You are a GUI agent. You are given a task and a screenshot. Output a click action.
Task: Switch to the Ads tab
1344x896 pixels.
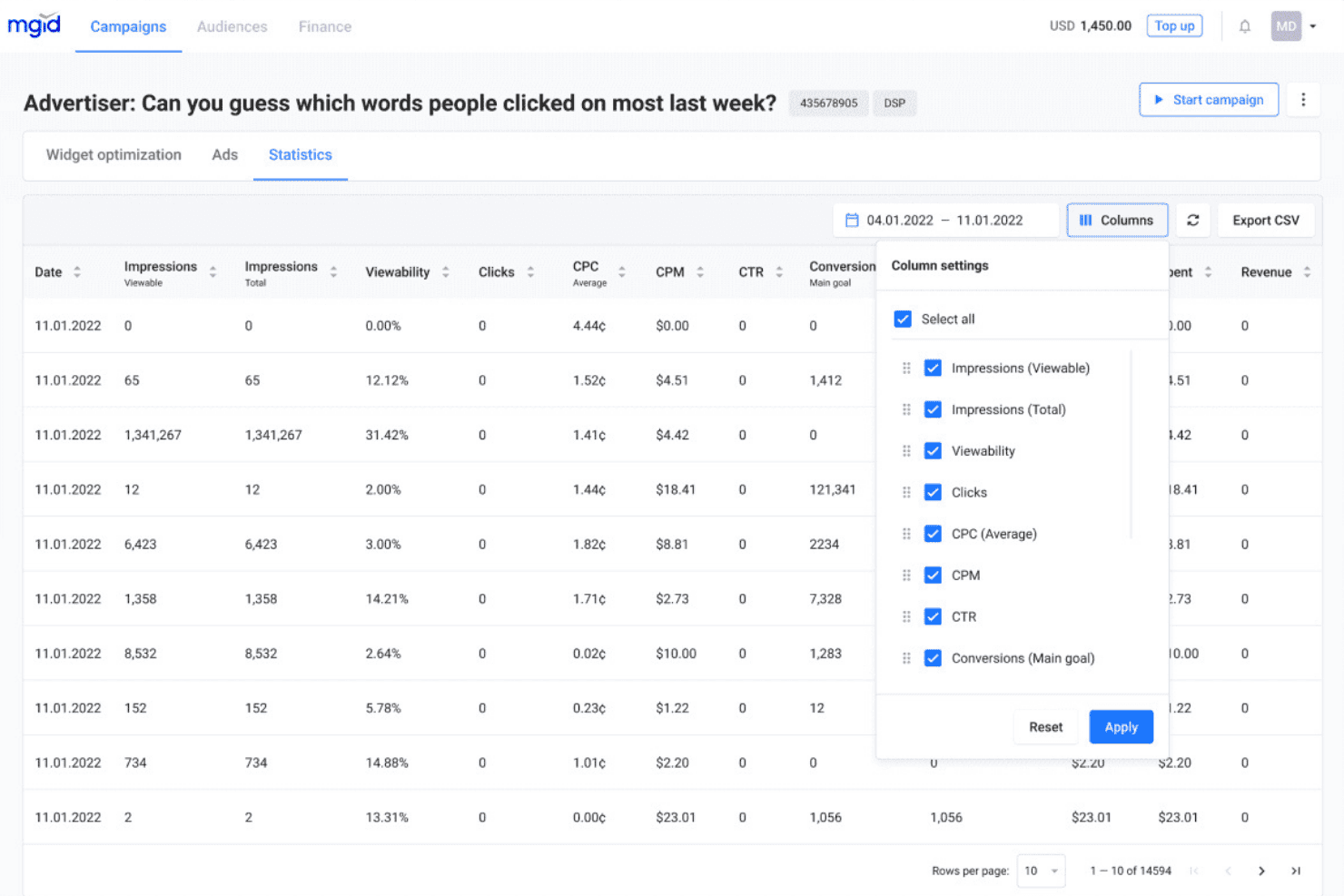(224, 154)
